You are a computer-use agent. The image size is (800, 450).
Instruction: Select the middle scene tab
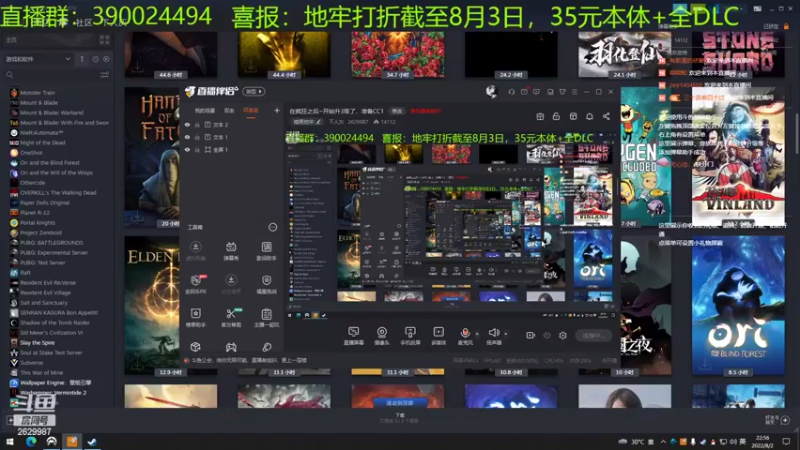229,111
